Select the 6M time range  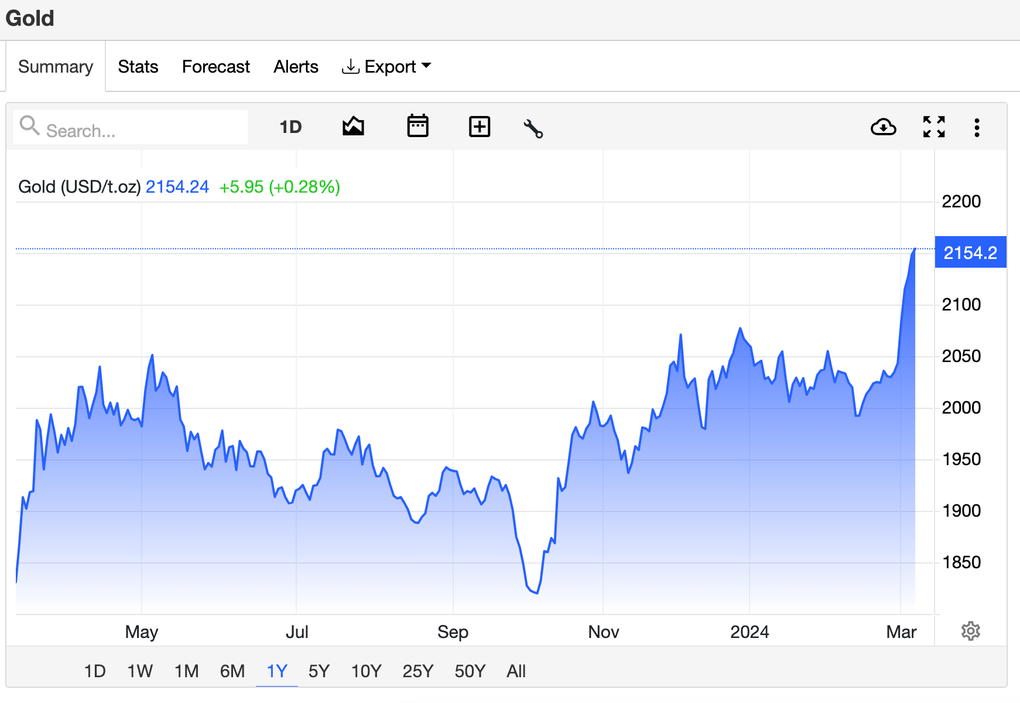click(232, 671)
